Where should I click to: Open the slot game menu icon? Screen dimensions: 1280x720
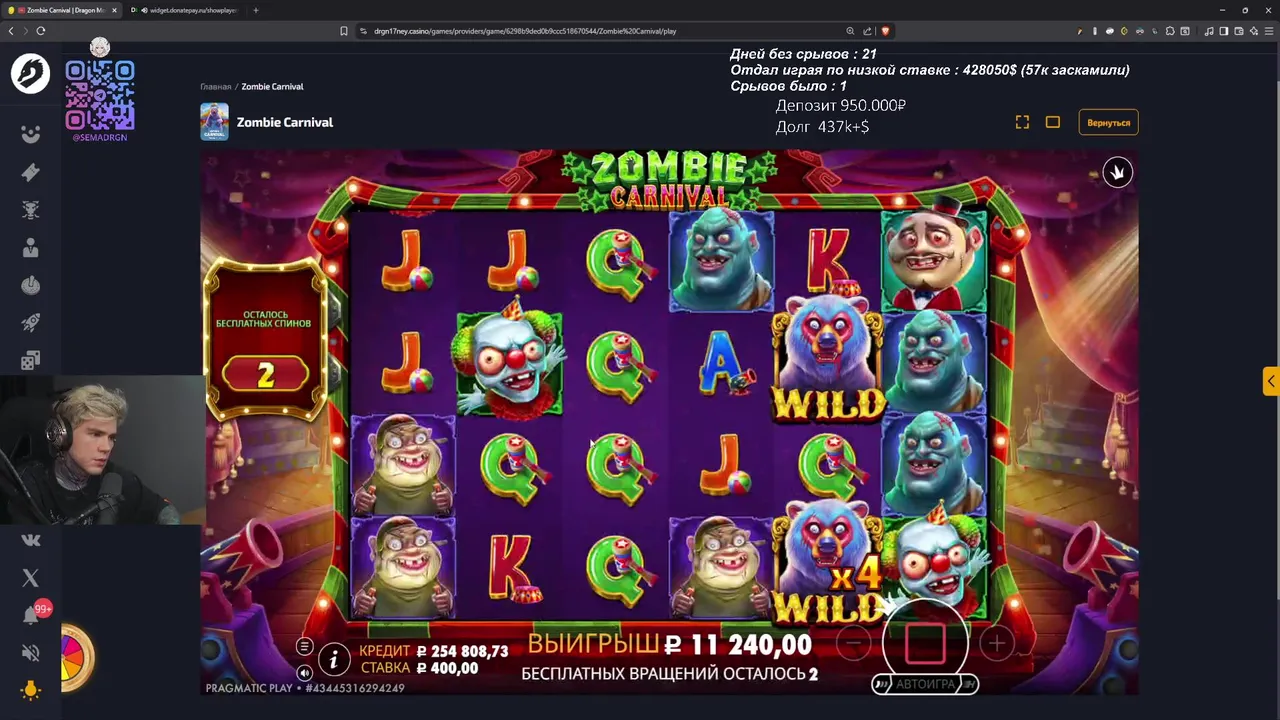tap(305, 646)
